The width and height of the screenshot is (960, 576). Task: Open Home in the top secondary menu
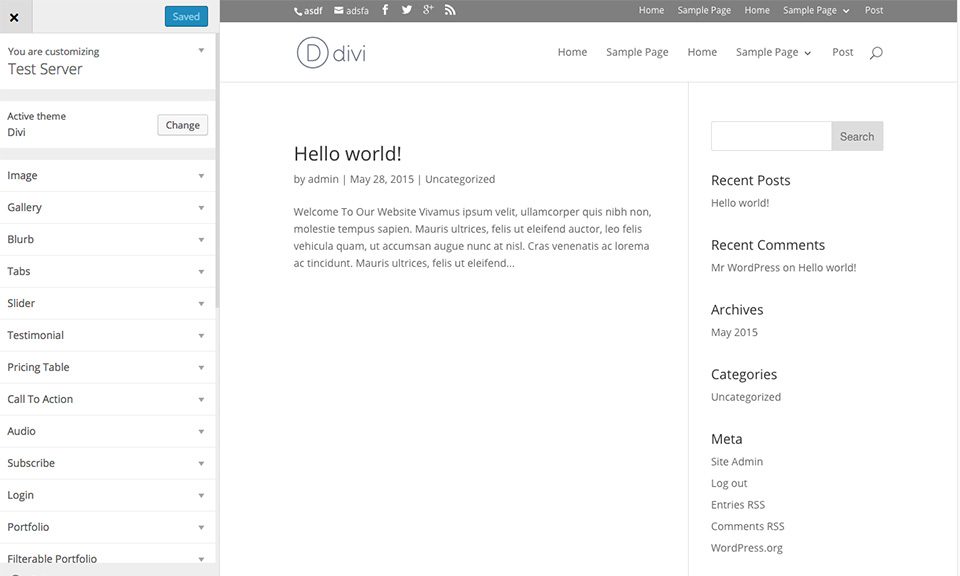[651, 10]
